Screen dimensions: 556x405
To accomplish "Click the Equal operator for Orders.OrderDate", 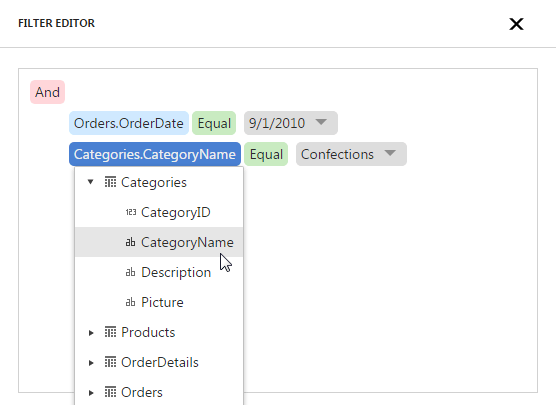I will (x=214, y=123).
